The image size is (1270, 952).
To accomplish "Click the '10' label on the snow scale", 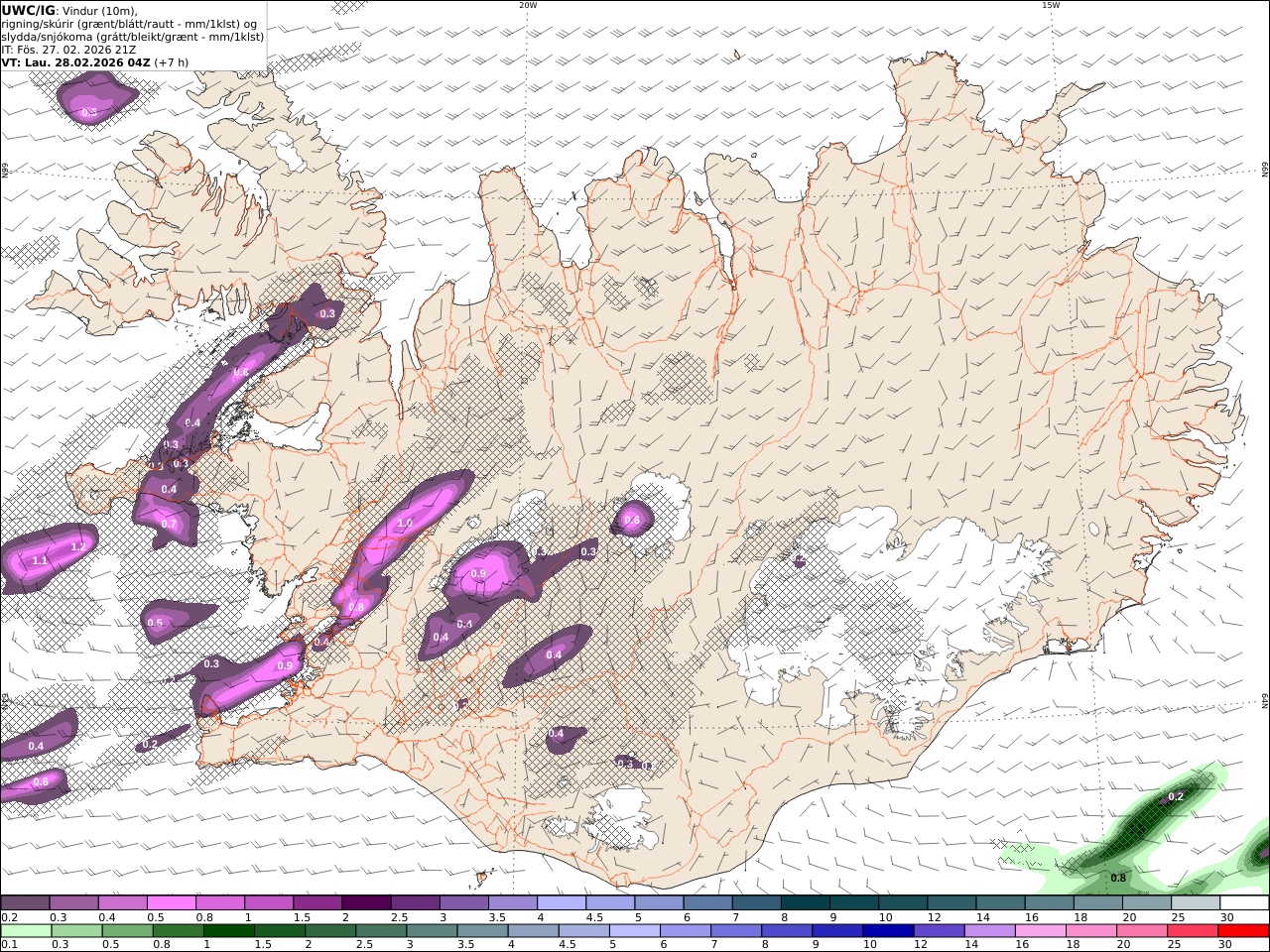I will [885, 917].
